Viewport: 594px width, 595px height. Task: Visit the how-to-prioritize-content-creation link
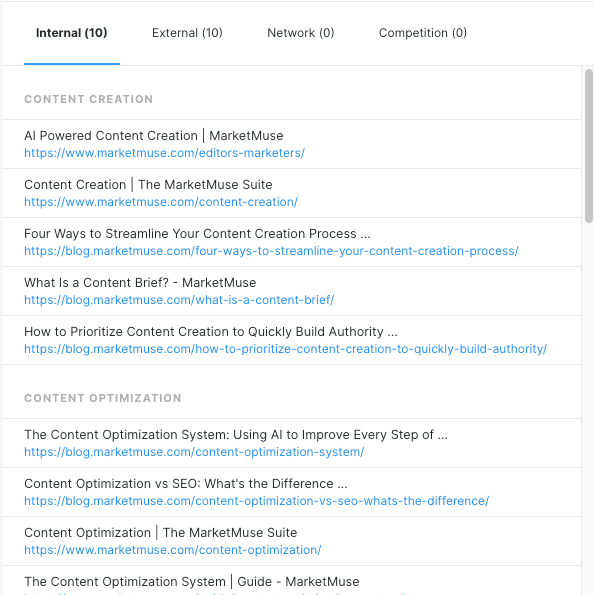pos(285,349)
